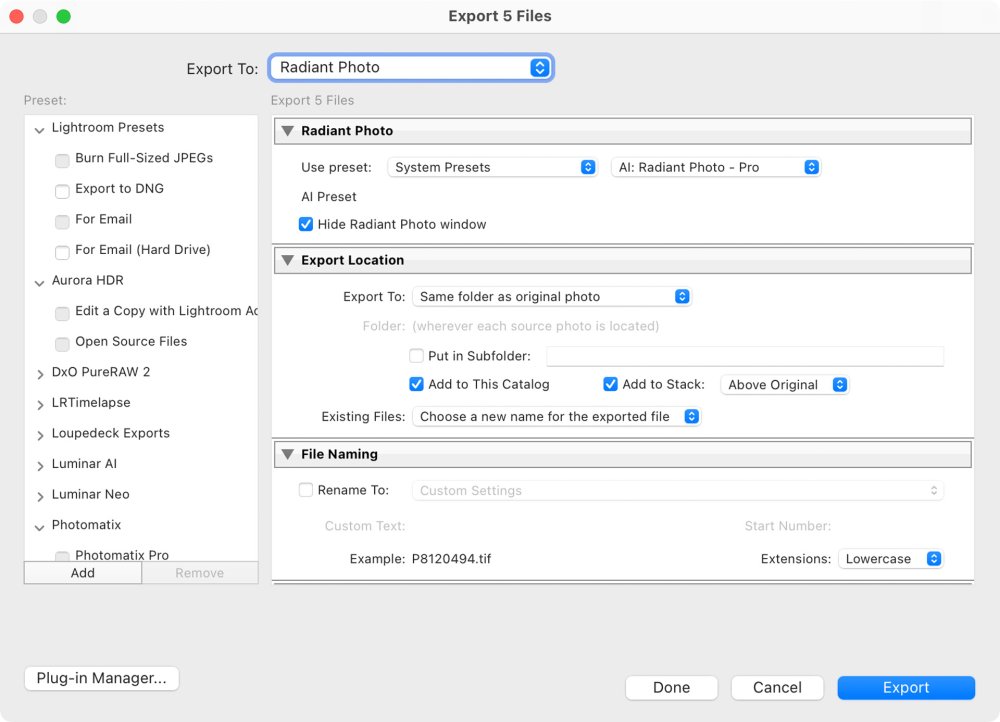The width and height of the screenshot is (1000, 722).
Task: Open the Plug-in Manager
Action: pos(101,678)
